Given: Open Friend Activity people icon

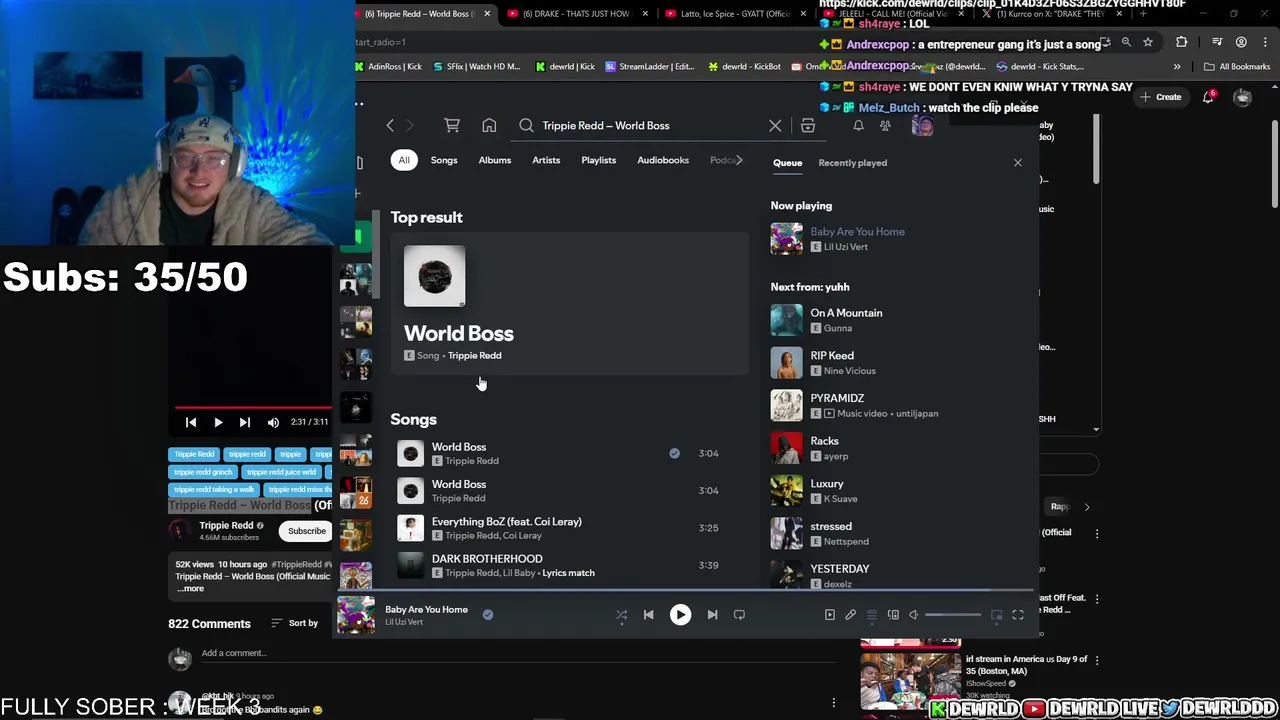Looking at the screenshot, I should [x=885, y=126].
